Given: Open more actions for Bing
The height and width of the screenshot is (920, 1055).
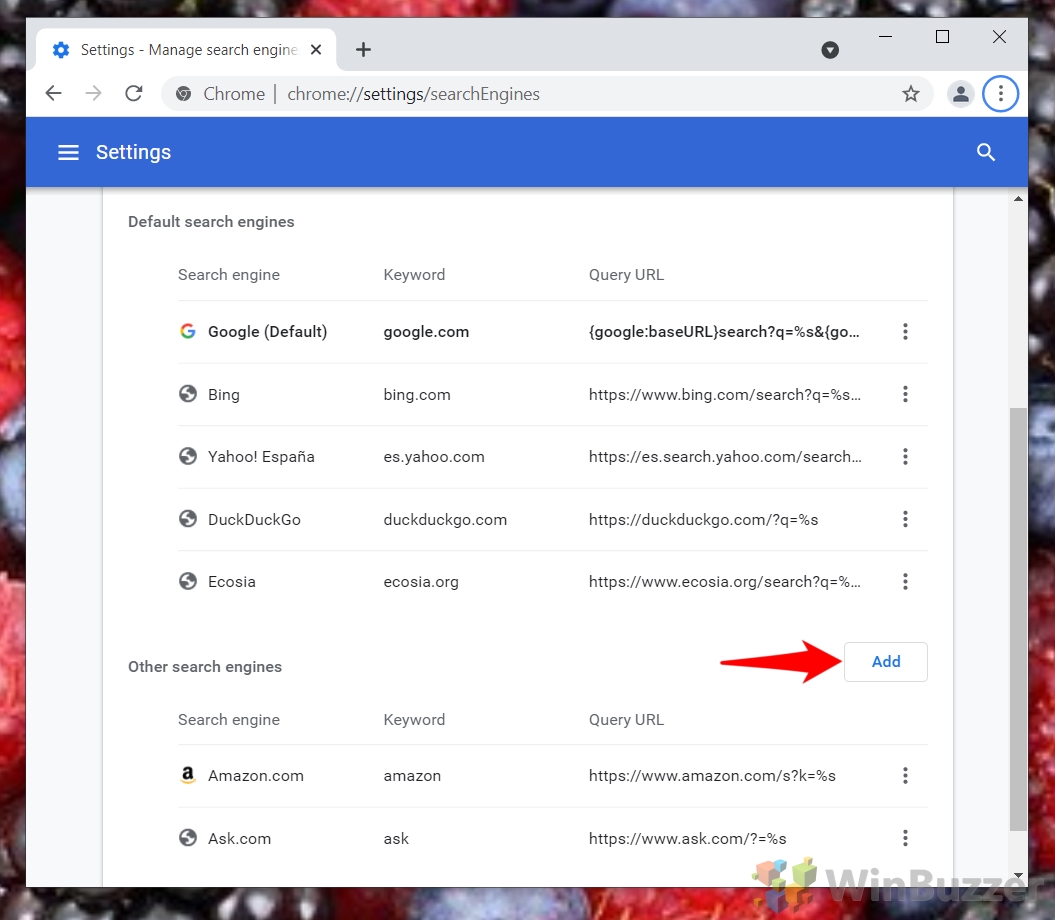Looking at the screenshot, I should pyautogui.click(x=905, y=394).
